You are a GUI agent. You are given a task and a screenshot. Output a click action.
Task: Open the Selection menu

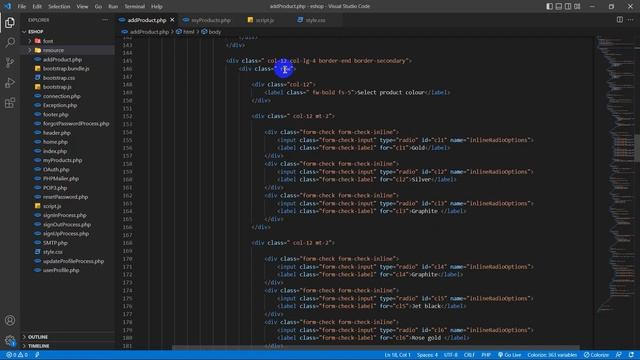[x=59, y=6]
